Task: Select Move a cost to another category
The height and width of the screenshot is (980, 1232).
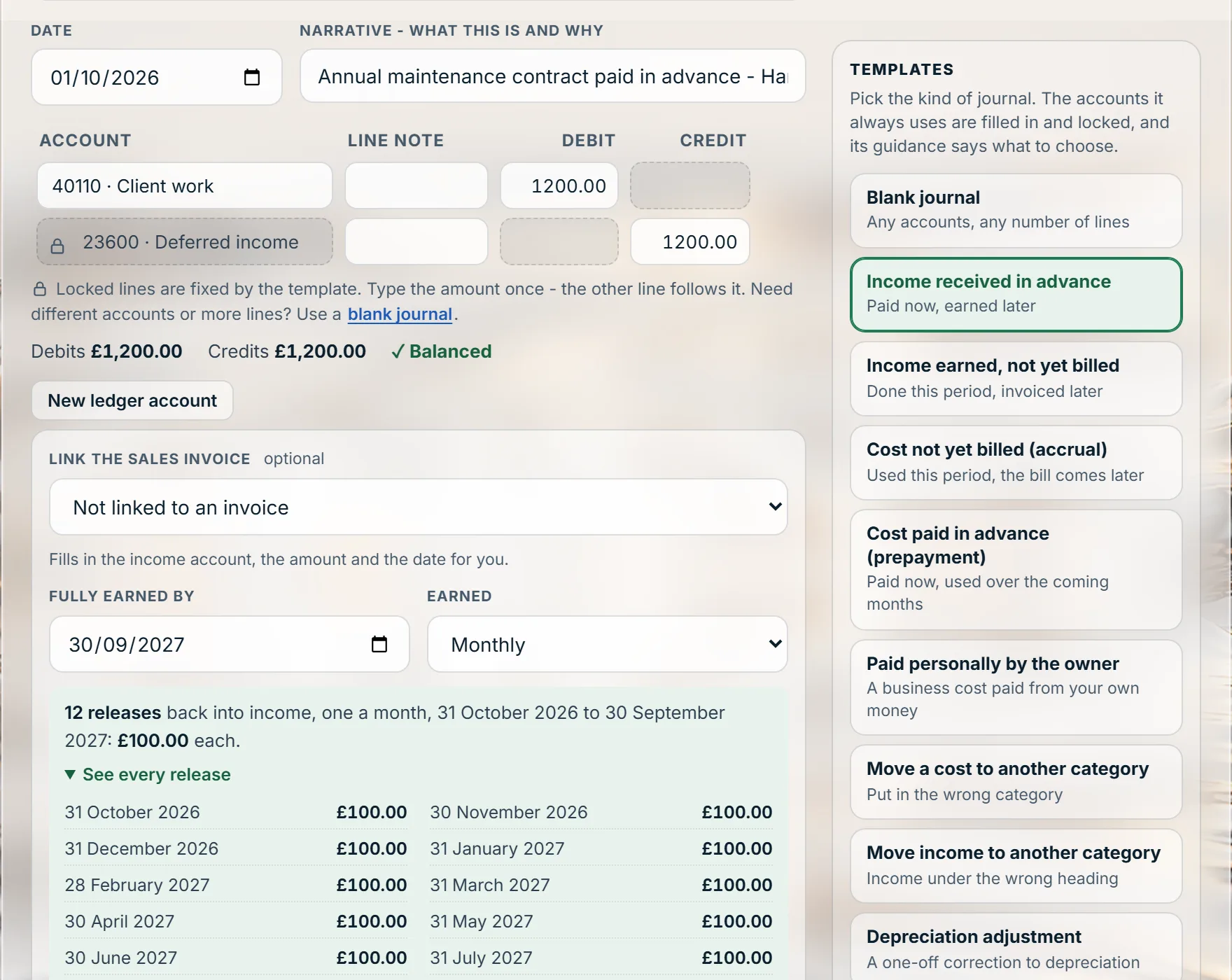Action: [x=1016, y=782]
